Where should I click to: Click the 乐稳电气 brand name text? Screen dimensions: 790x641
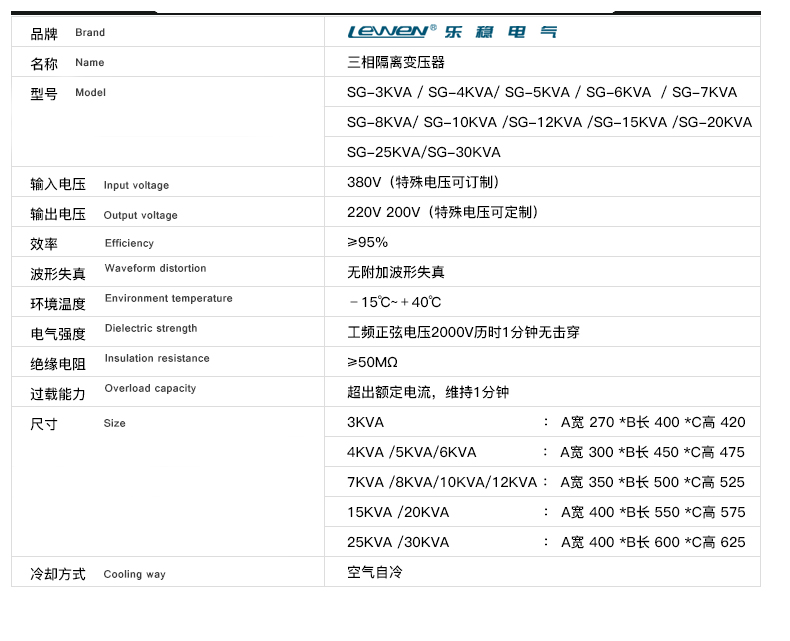point(499,31)
